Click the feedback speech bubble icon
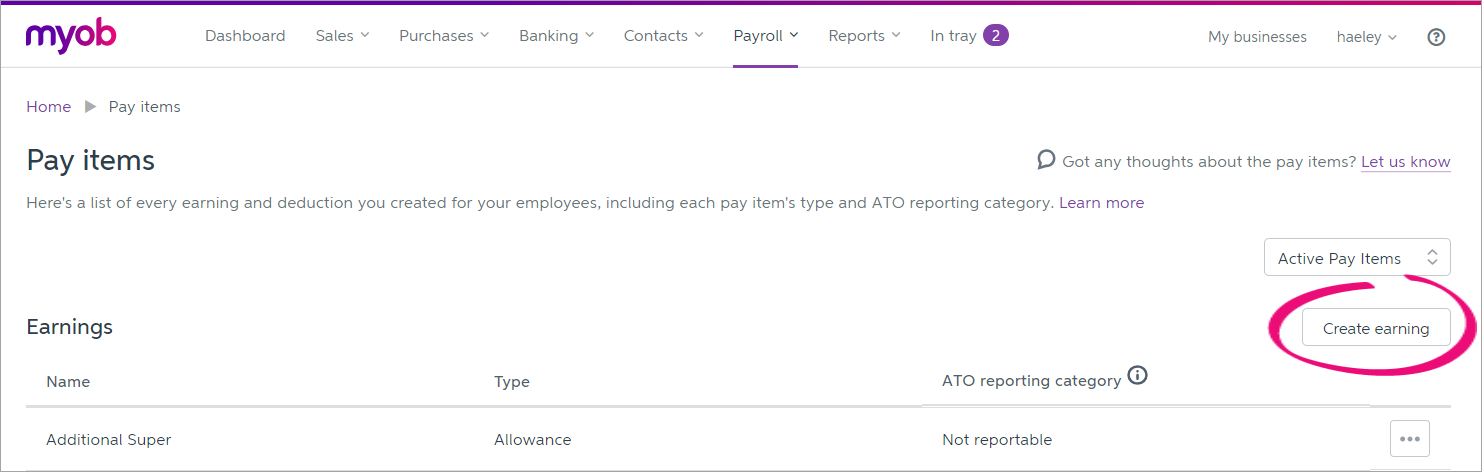Image resolution: width=1482 pixels, height=472 pixels. click(1046, 160)
